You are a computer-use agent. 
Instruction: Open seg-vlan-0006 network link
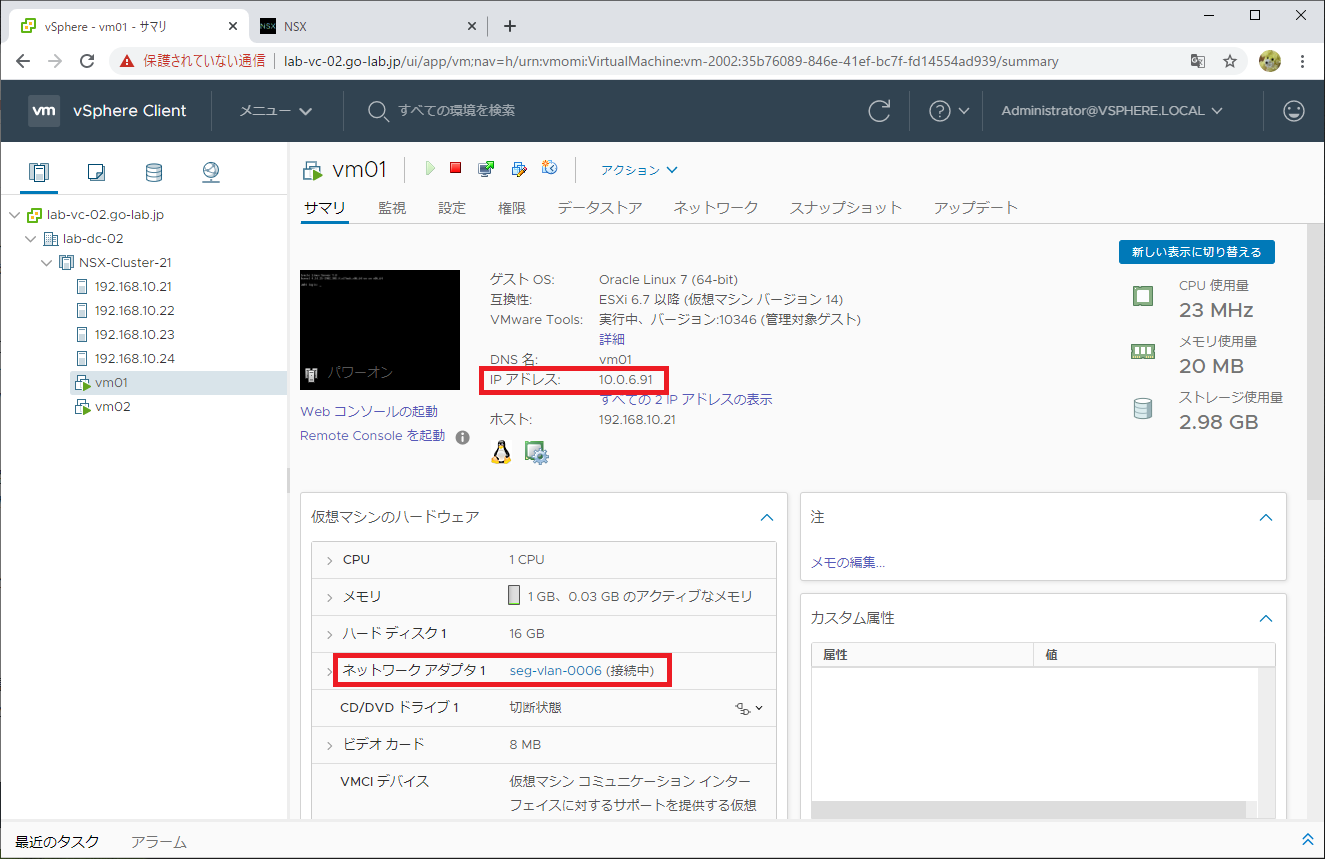coord(556,671)
